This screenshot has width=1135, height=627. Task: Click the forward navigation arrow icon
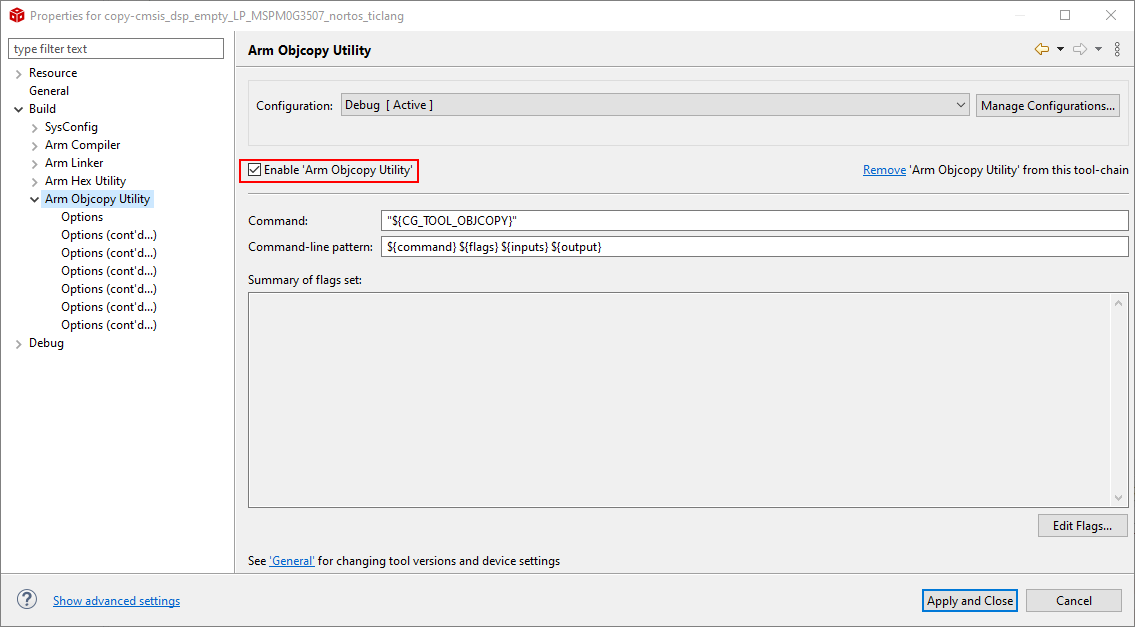tap(1079, 49)
